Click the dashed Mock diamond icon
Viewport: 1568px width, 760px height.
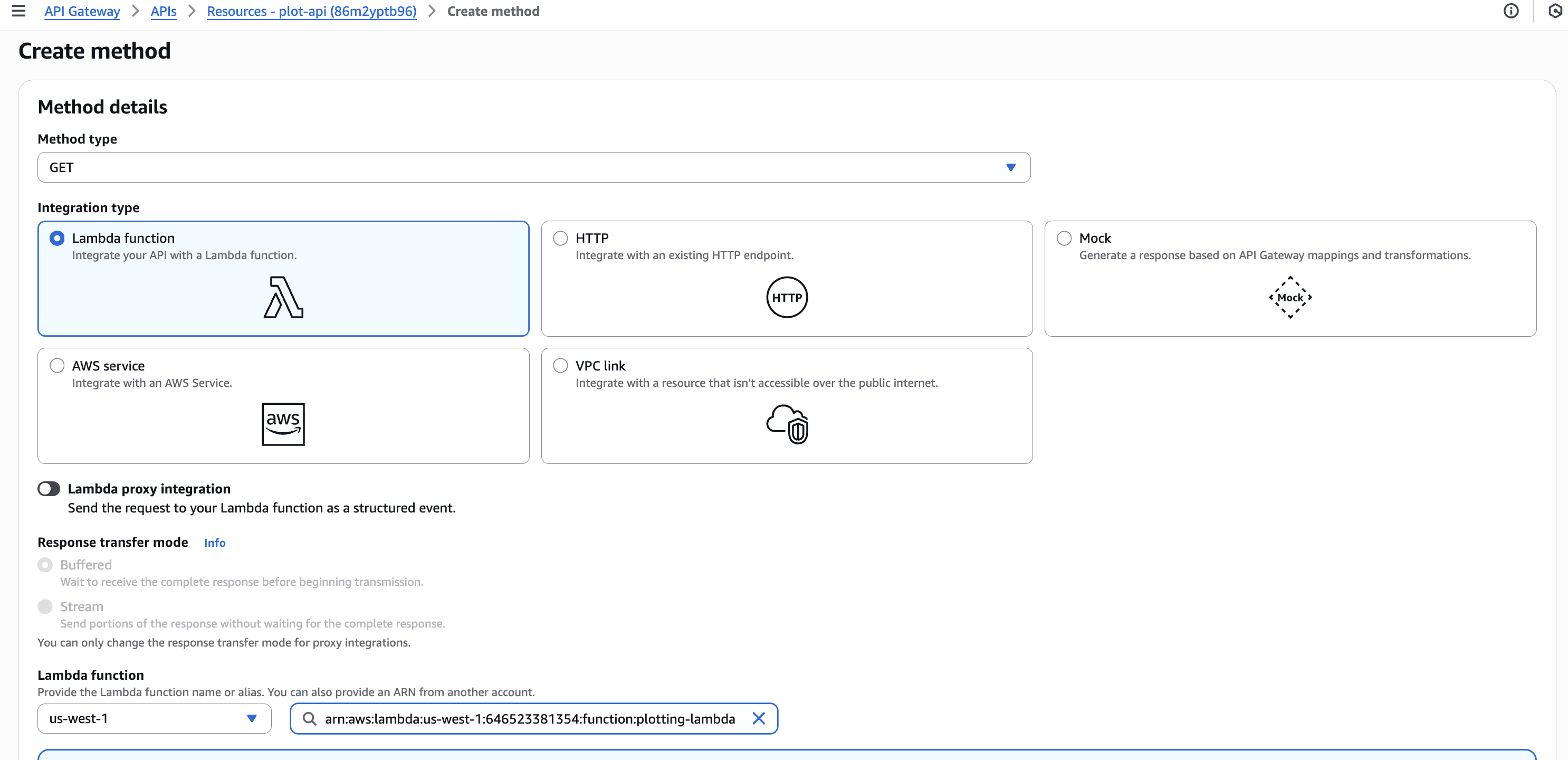(1290, 297)
